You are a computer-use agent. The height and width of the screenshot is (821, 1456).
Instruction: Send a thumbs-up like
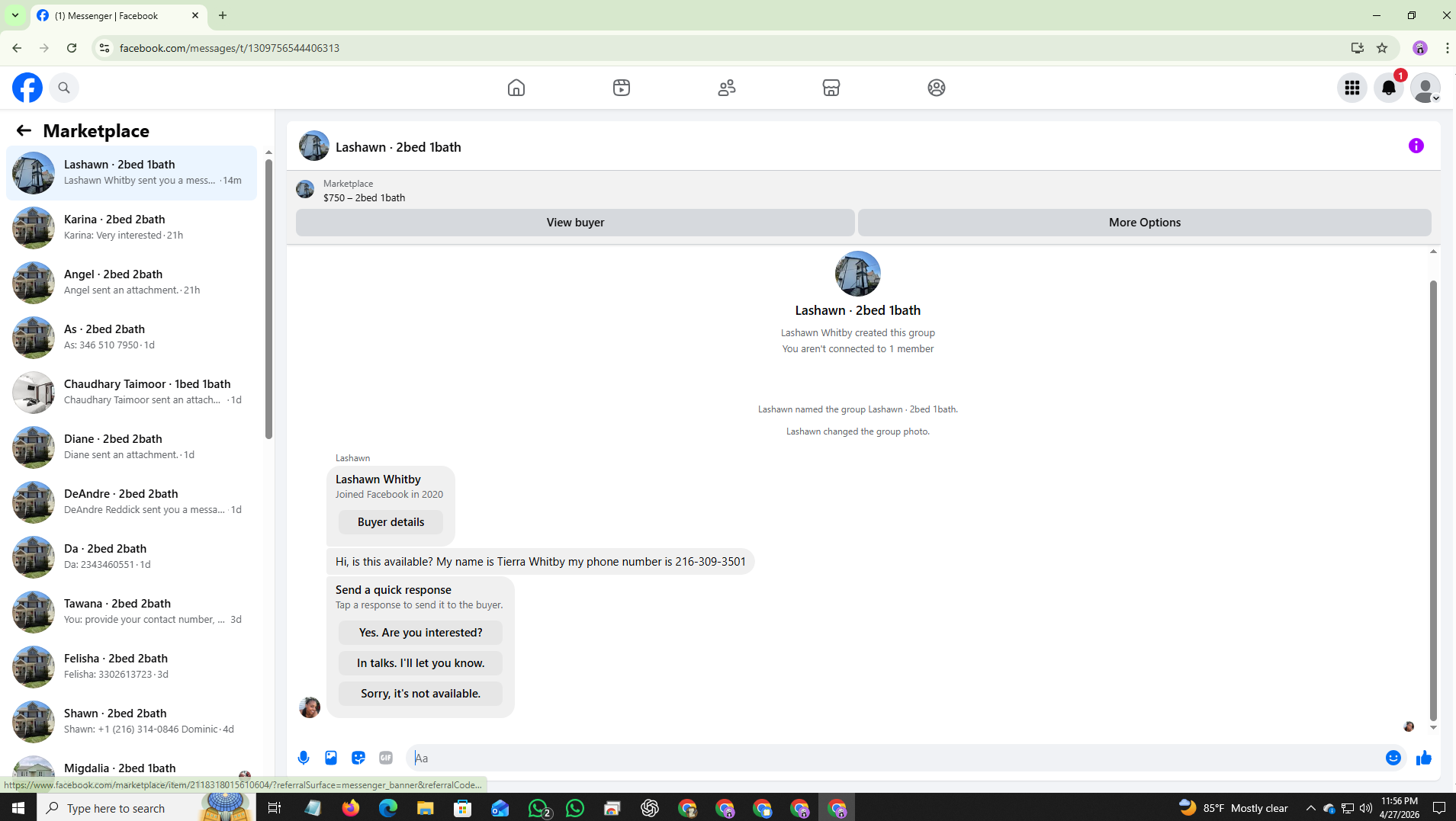pos(1424,758)
